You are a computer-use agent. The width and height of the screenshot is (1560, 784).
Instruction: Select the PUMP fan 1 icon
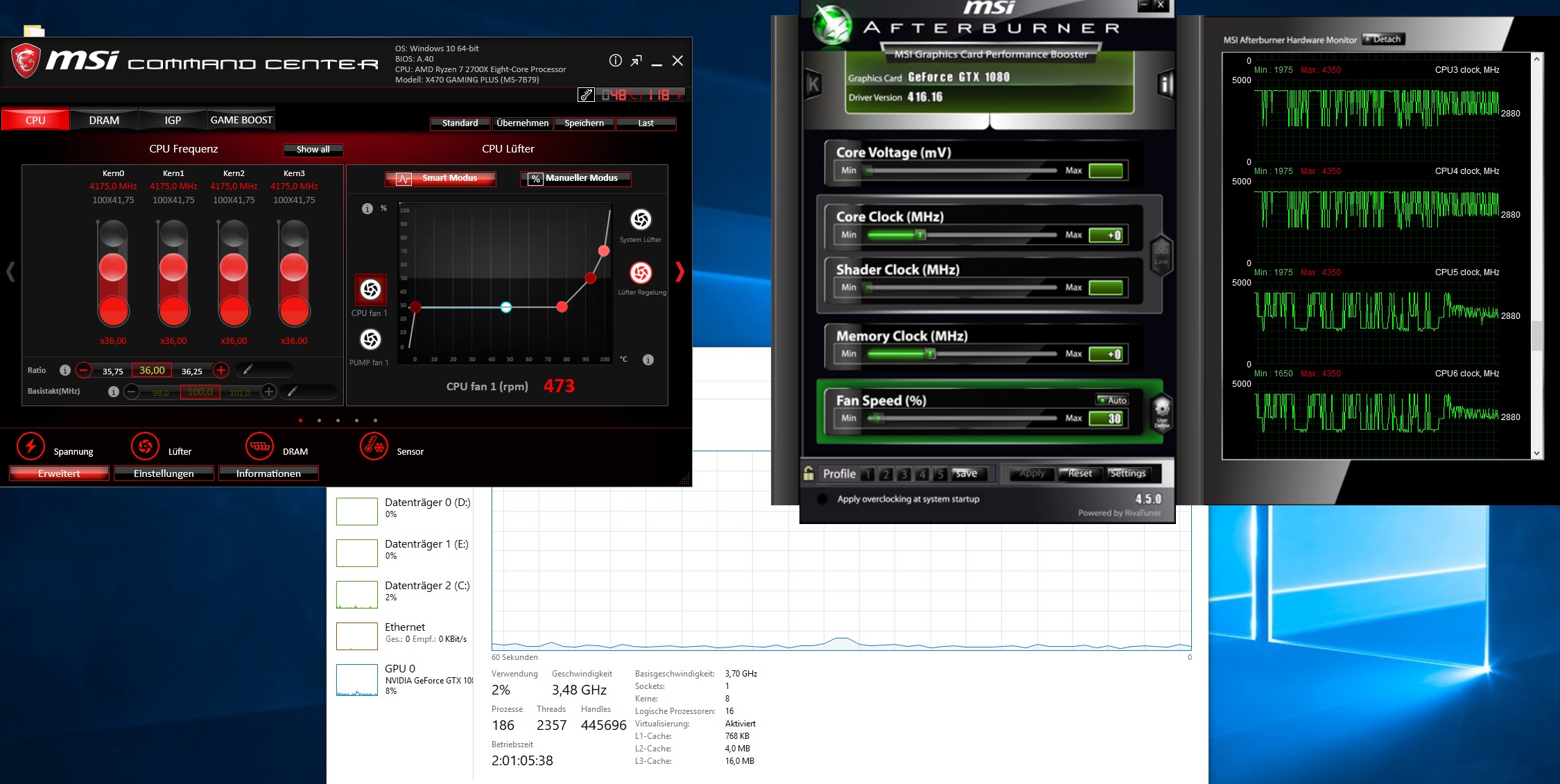370,339
